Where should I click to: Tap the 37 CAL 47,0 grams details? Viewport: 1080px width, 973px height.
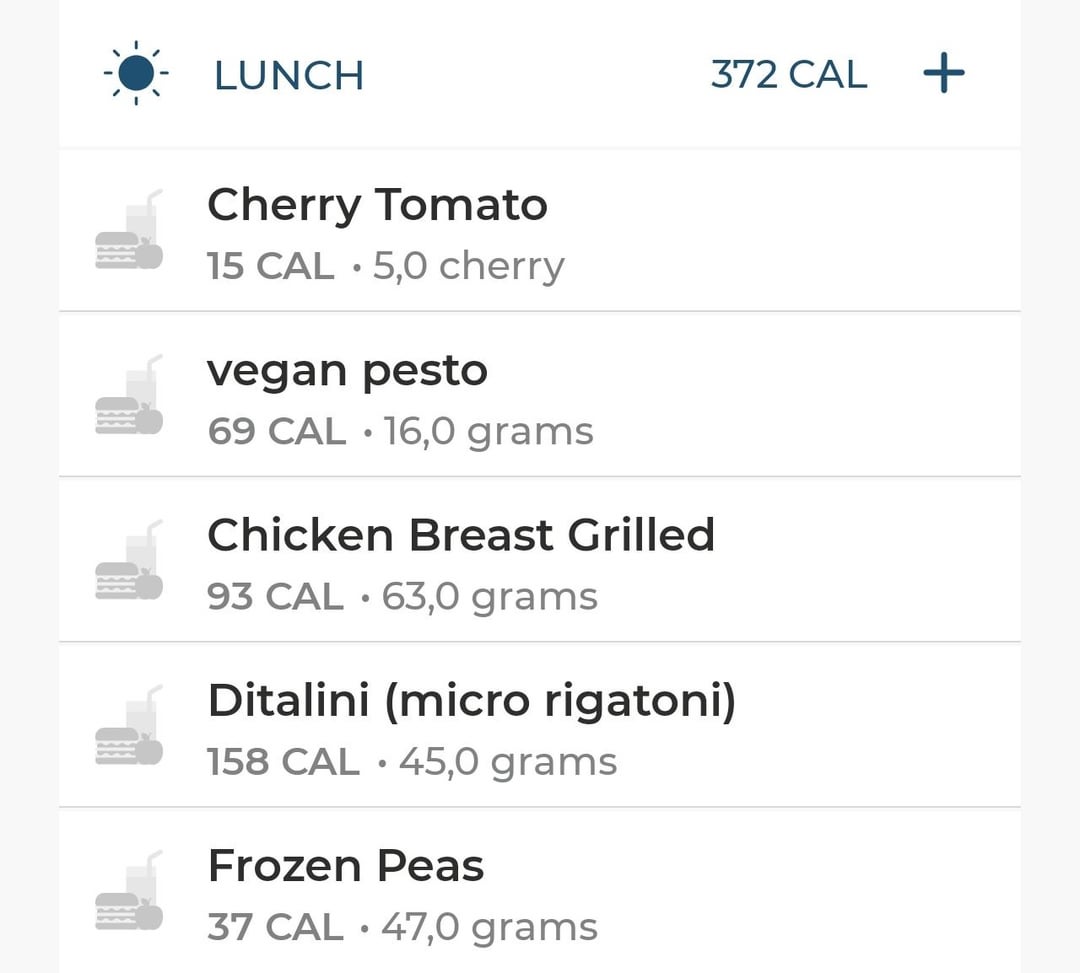402,927
